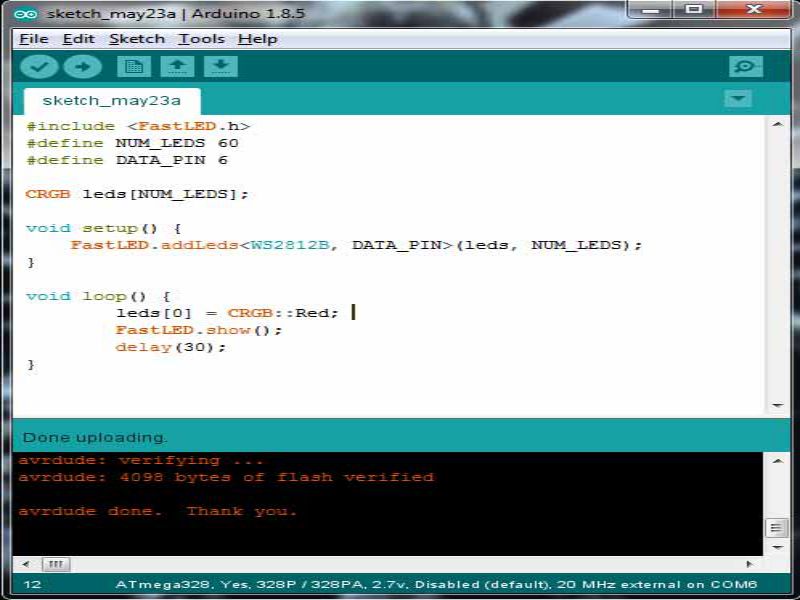
Task: Click the horizontal scrollbar thumb
Action: (x=56, y=564)
